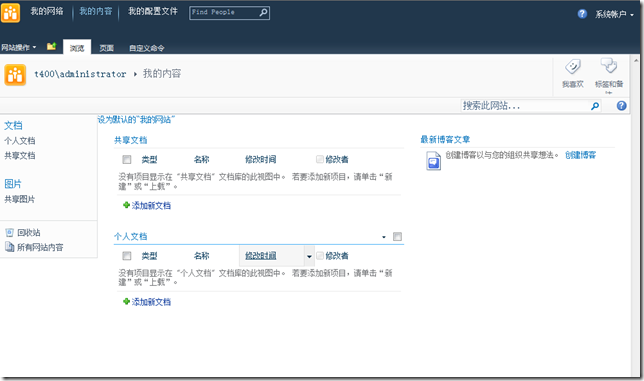Sort 共享文档 by 名称 column

pyautogui.click(x=201, y=159)
